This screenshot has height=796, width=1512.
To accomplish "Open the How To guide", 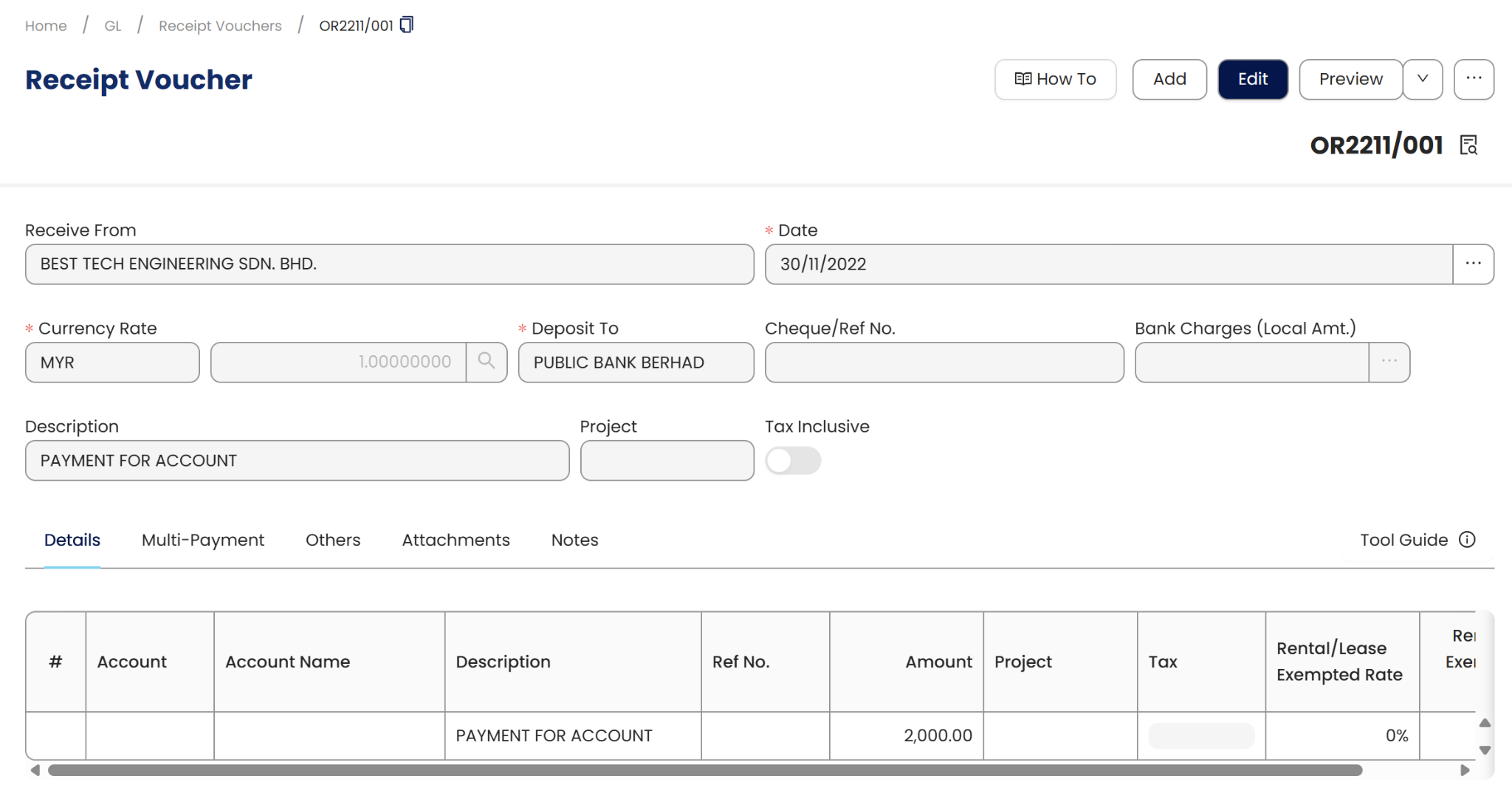I will (x=1055, y=79).
